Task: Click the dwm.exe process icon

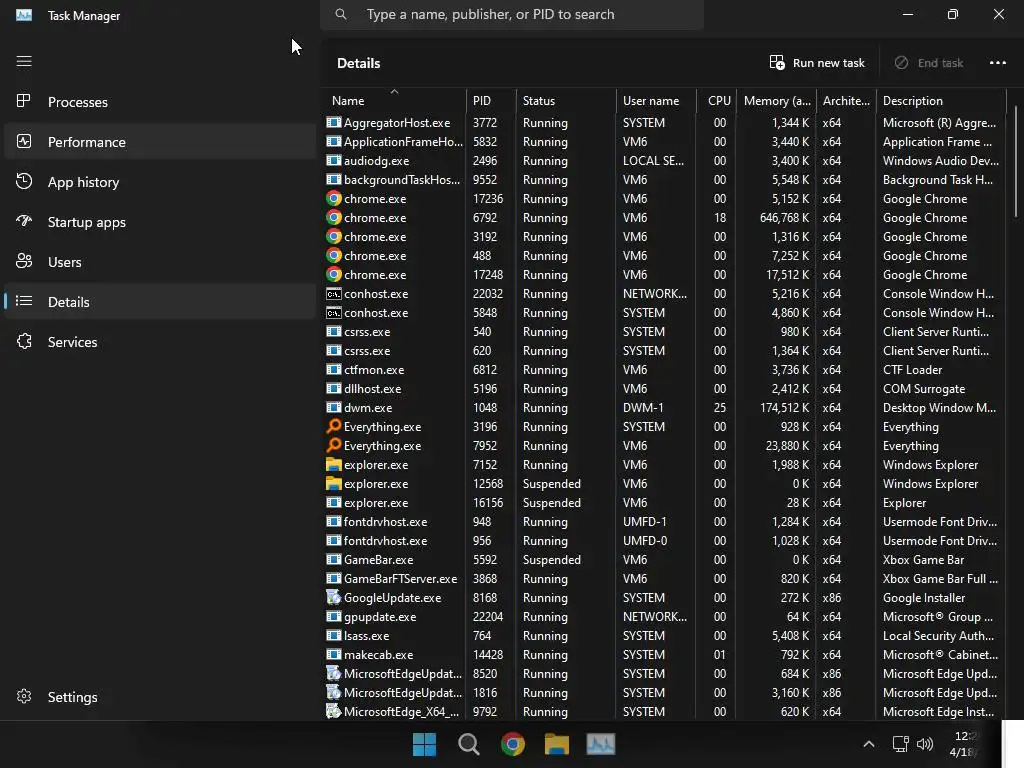Action: click(x=334, y=407)
